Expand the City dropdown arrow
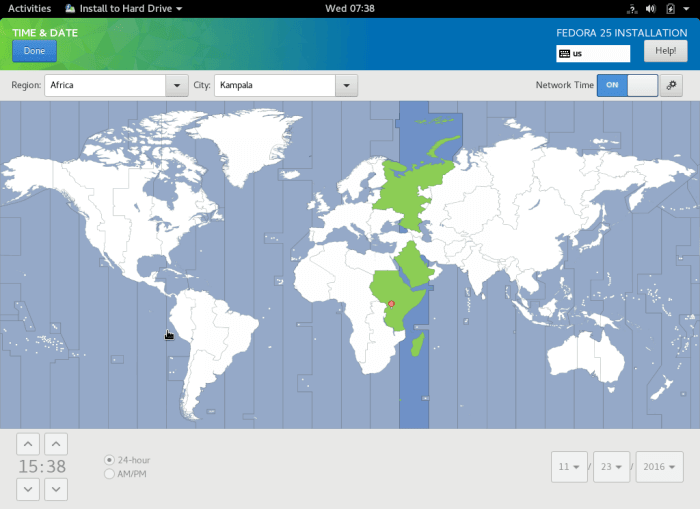 coord(346,85)
